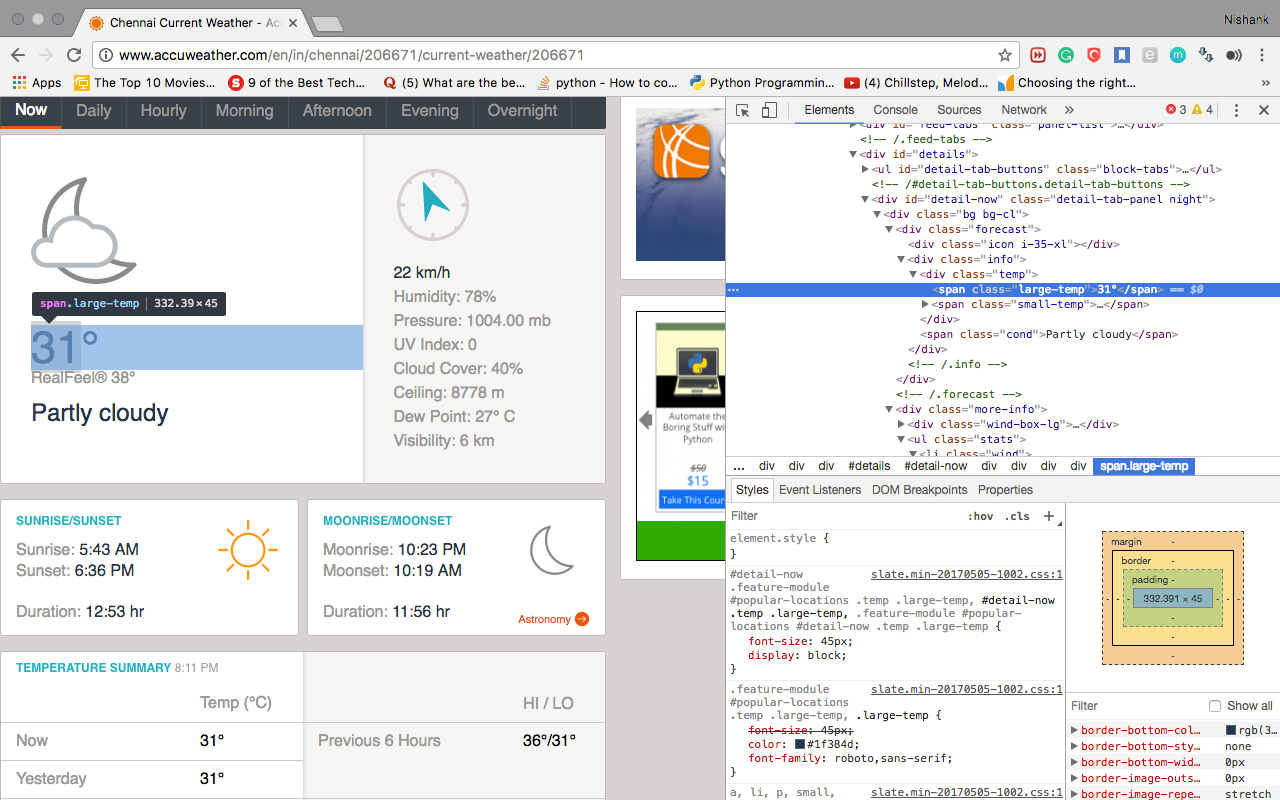Viewport: 1280px width, 800px height.
Task: Reload the AccuWeather page
Action: click(74, 55)
